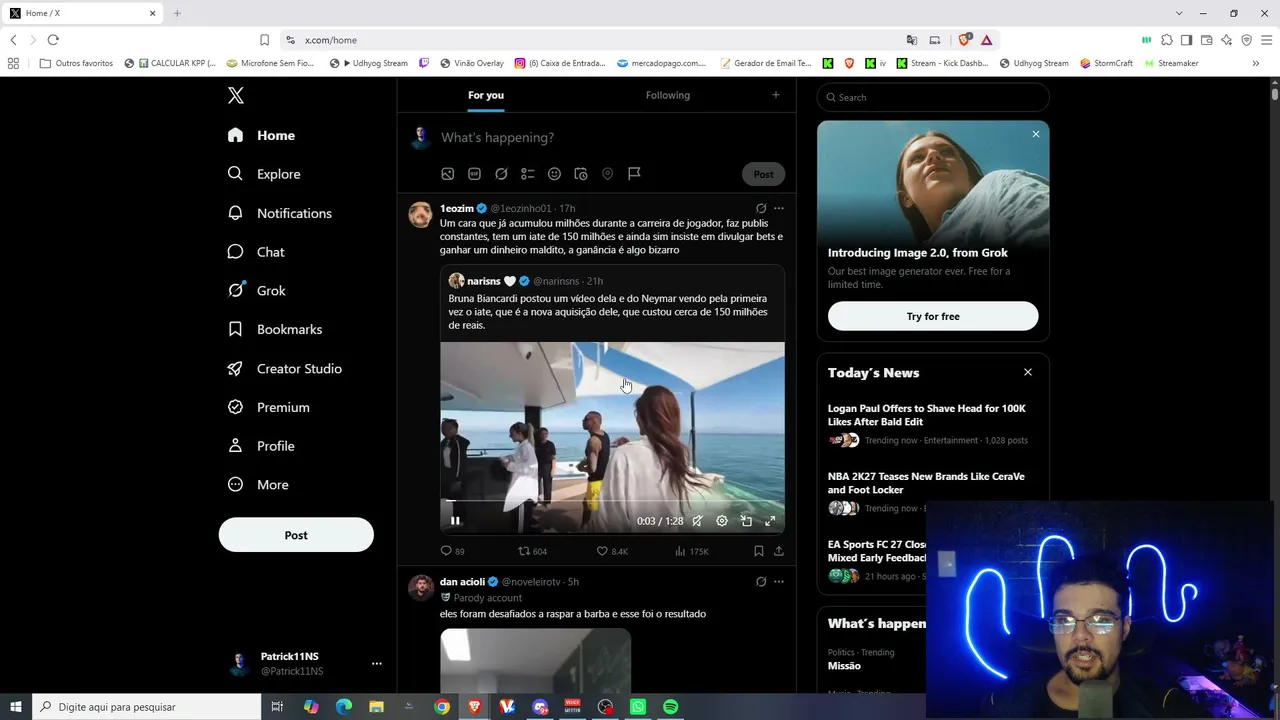Open more options for dan acioli's post
Viewport: 1280px width, 720px height.
click(x=779, y=582)
